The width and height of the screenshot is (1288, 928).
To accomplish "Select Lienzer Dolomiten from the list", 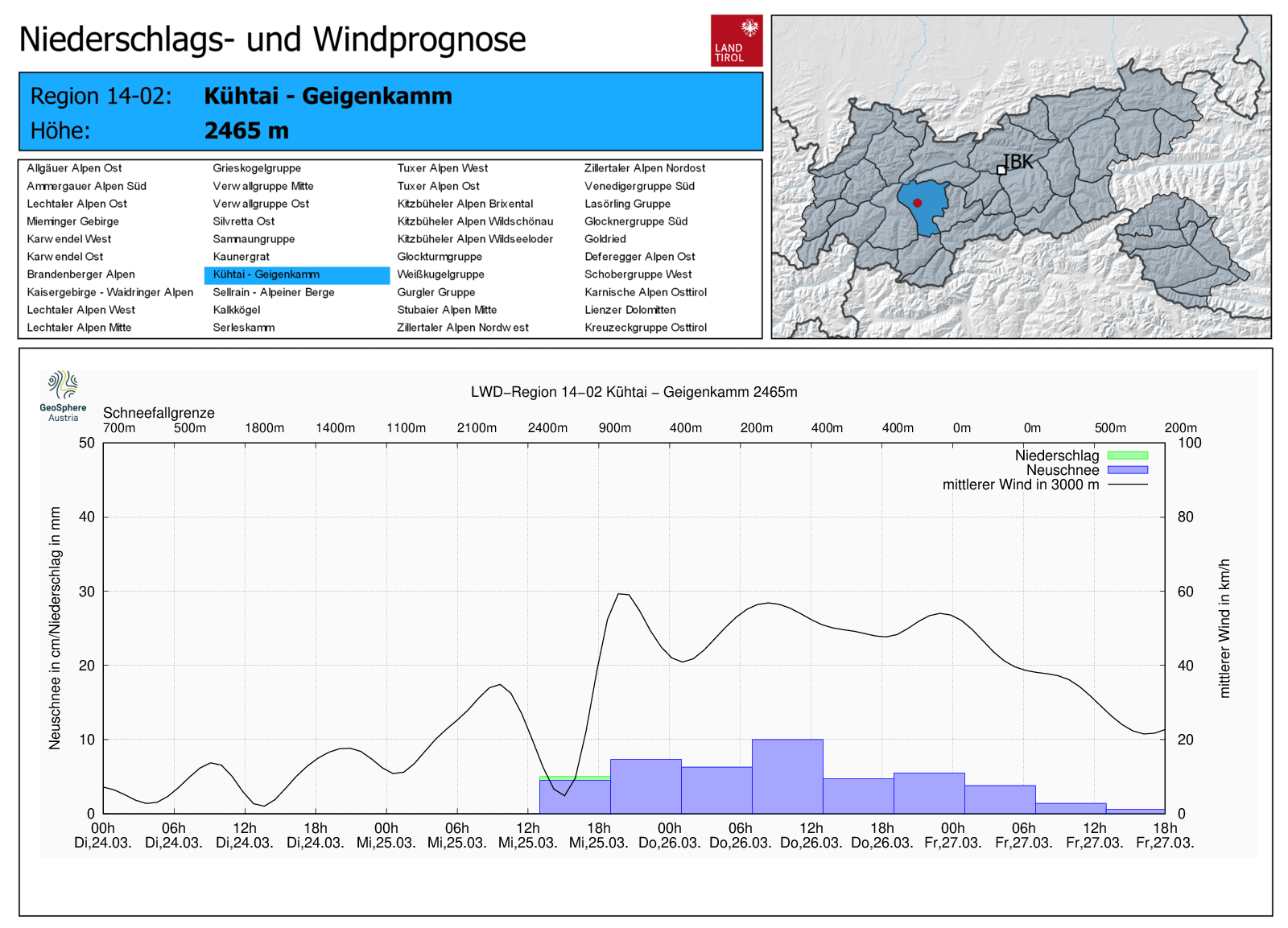I will 630,310.
